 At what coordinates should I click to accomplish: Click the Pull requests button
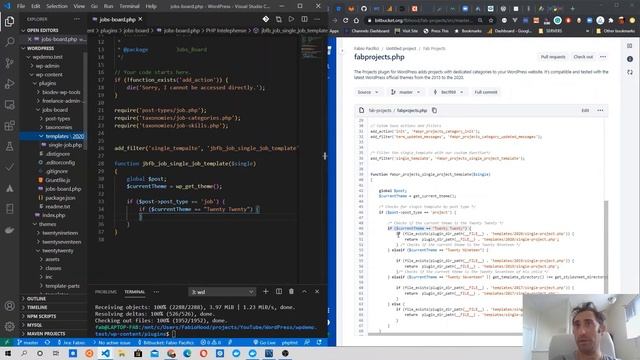pyautogui.click(x=553, y=57)
